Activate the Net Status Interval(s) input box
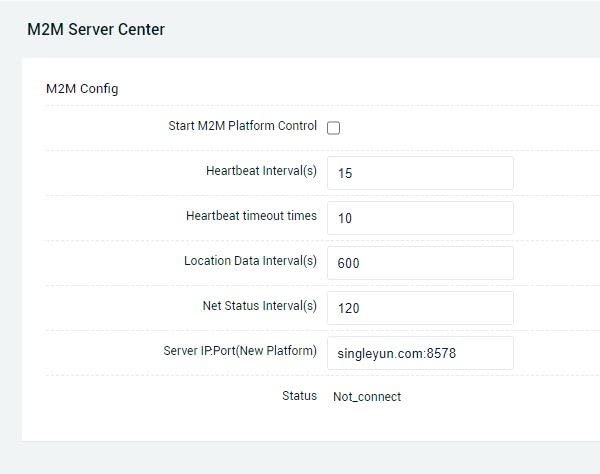This screenshot has height=474, width=600. pos(420,308)
